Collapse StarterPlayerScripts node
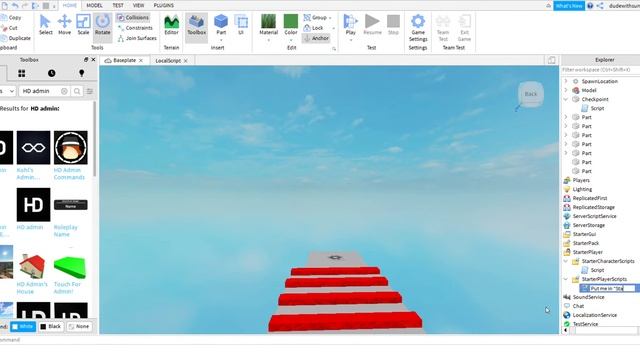 (566, 279)
